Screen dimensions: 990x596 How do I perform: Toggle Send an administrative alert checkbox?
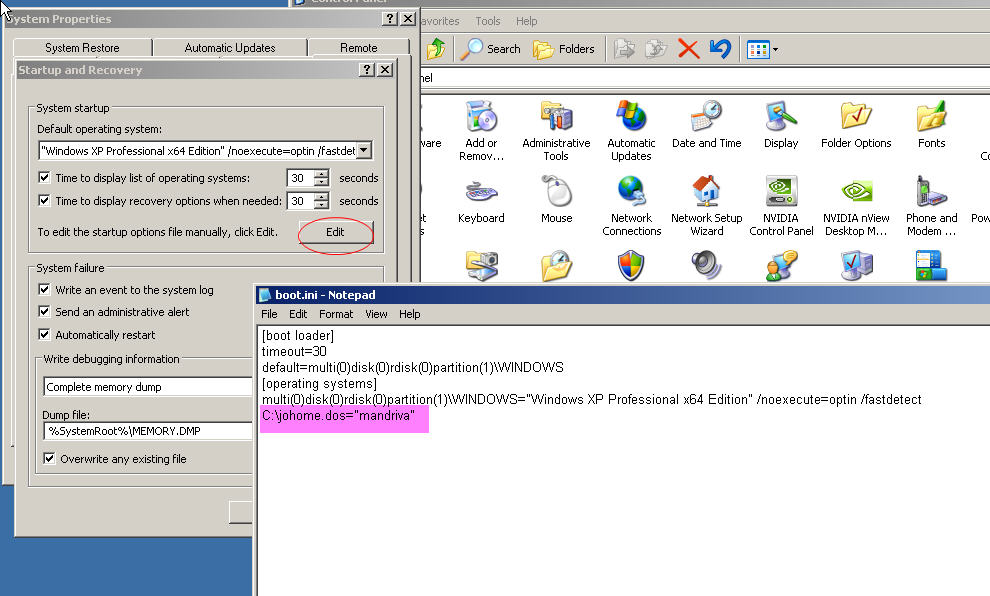click(44, 312)
